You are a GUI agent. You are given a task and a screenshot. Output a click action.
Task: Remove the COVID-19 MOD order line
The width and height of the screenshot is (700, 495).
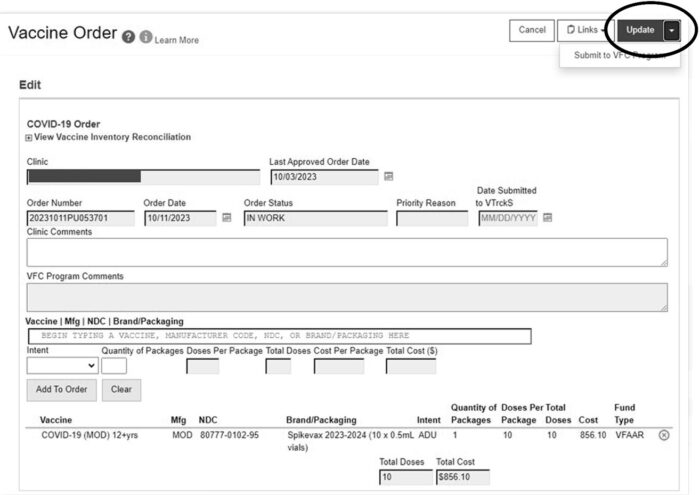[664, 436]
